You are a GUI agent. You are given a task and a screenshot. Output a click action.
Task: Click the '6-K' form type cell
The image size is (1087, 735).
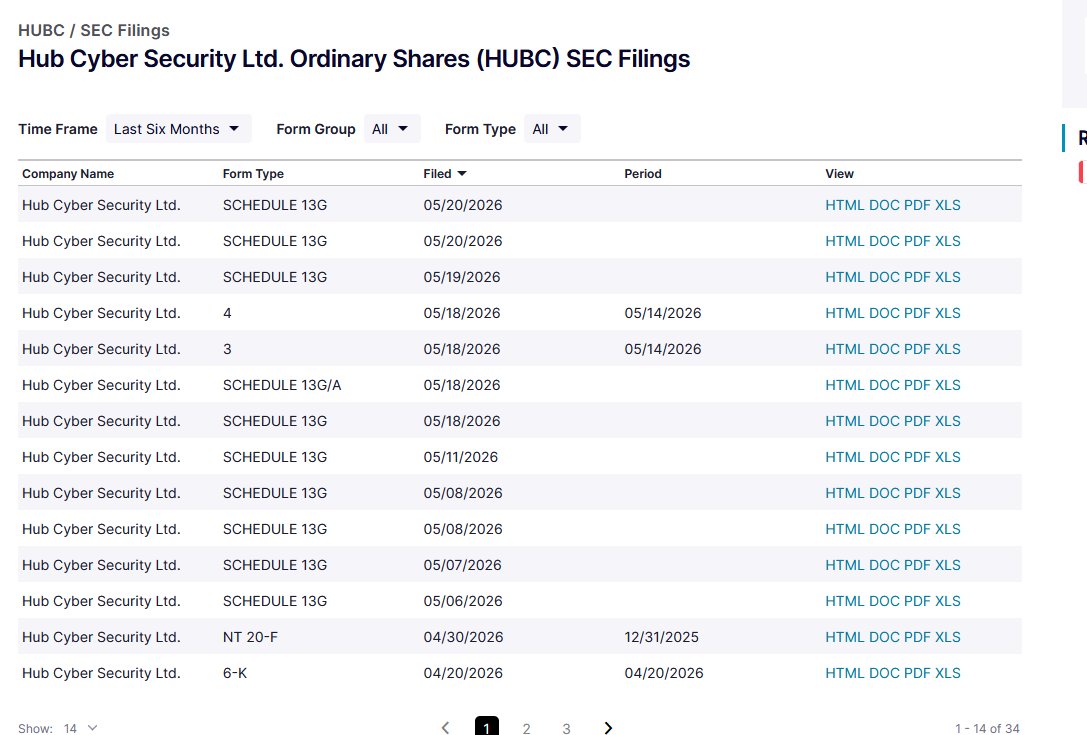[x=235, y=673]
